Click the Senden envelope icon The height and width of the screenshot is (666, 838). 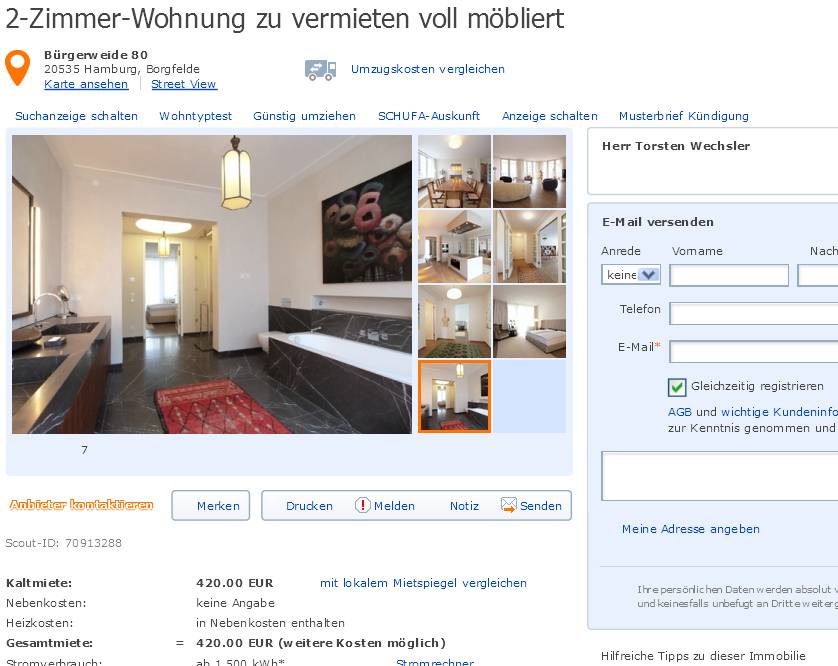pos(508,505)
